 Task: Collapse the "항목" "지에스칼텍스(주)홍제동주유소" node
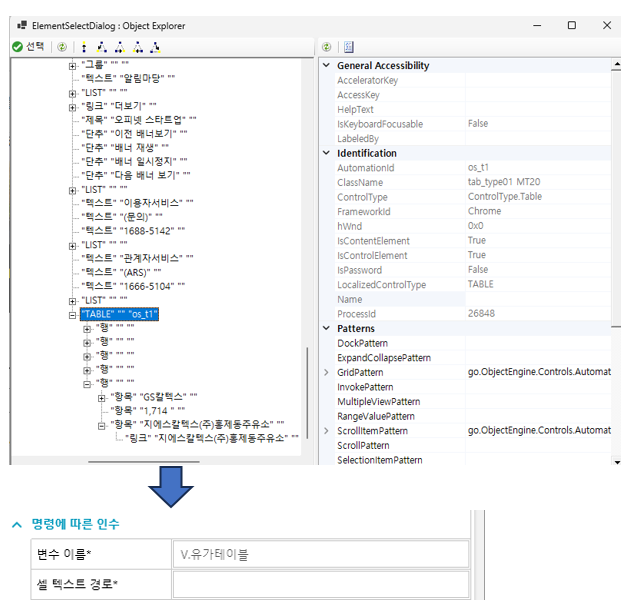coord(101,426)
